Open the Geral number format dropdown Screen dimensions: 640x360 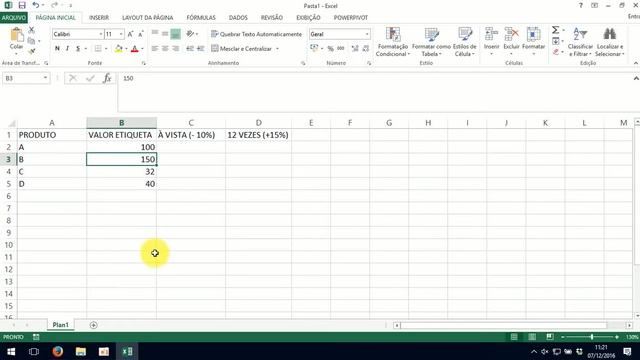[367, 34]
